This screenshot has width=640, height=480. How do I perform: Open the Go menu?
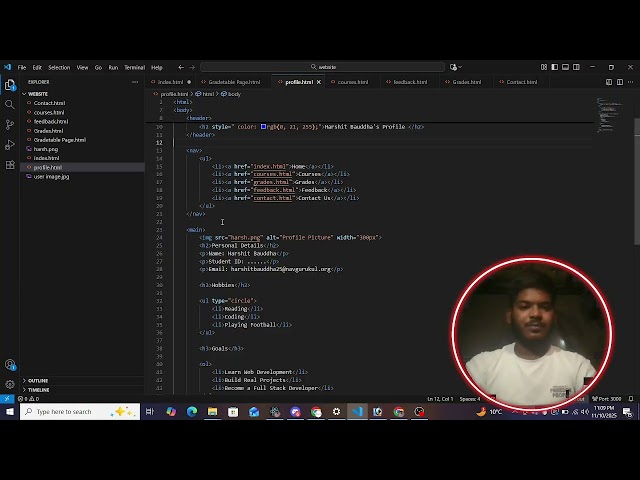point(98,67)
